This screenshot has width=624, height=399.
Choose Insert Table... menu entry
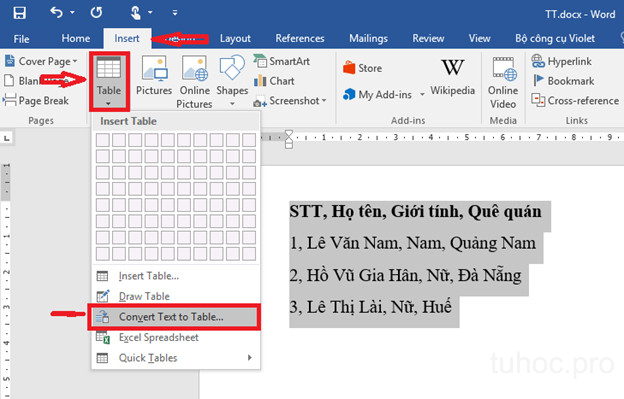176,276
